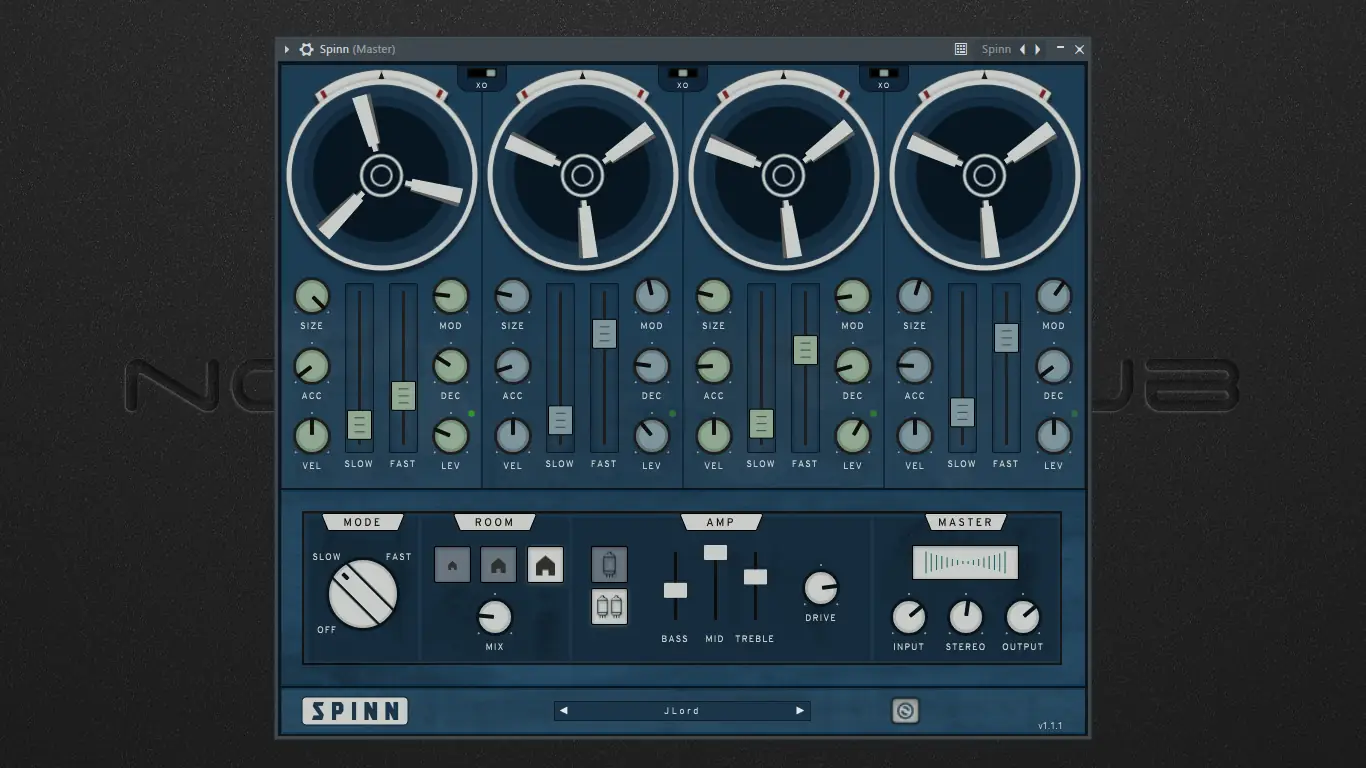Image resolution: width=1366 pixels, height=768 pixels.
Task: Select the small room icon
Action: (452, 564)
